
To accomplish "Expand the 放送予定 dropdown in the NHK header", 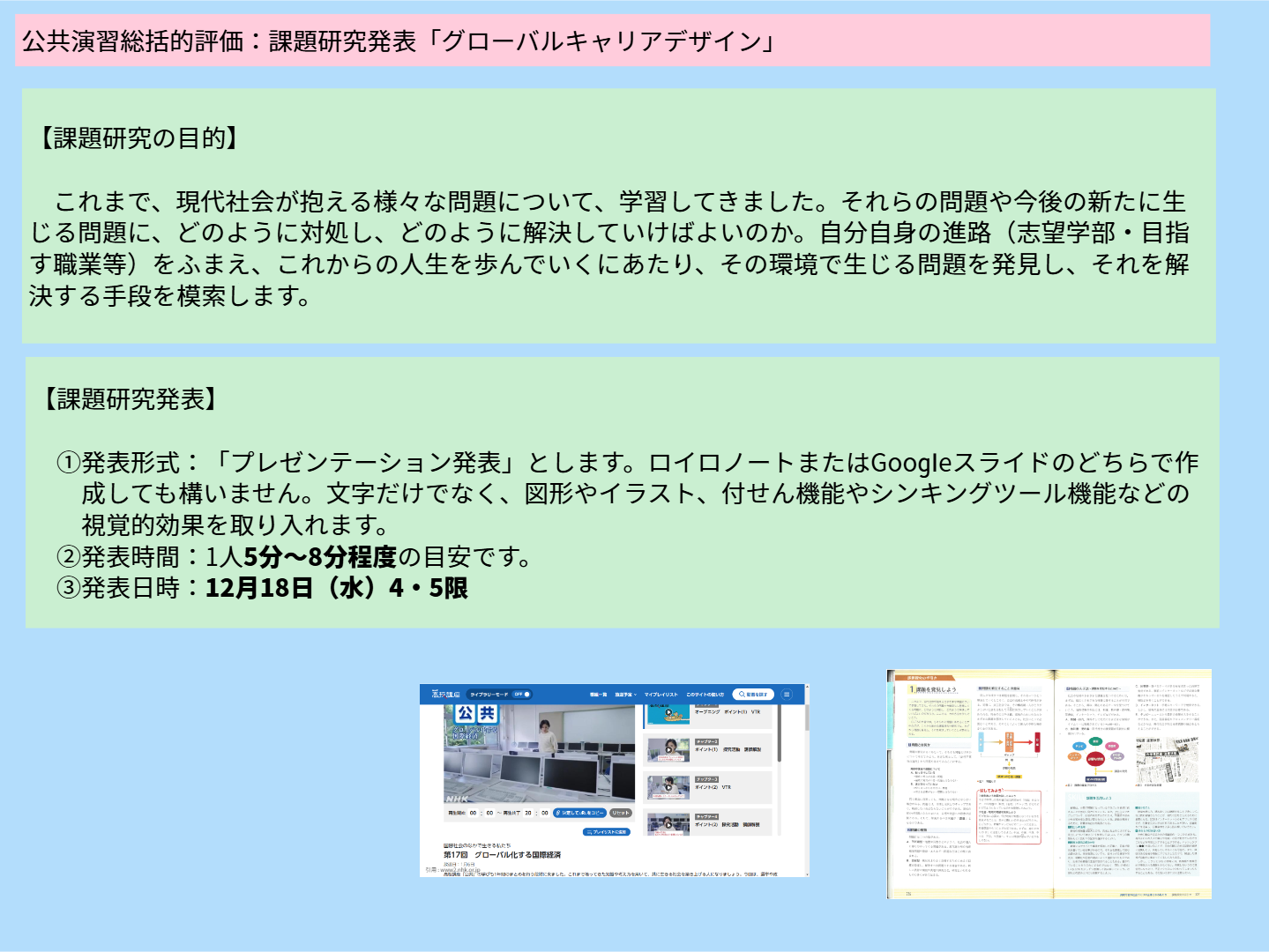I will coord(625,695).
